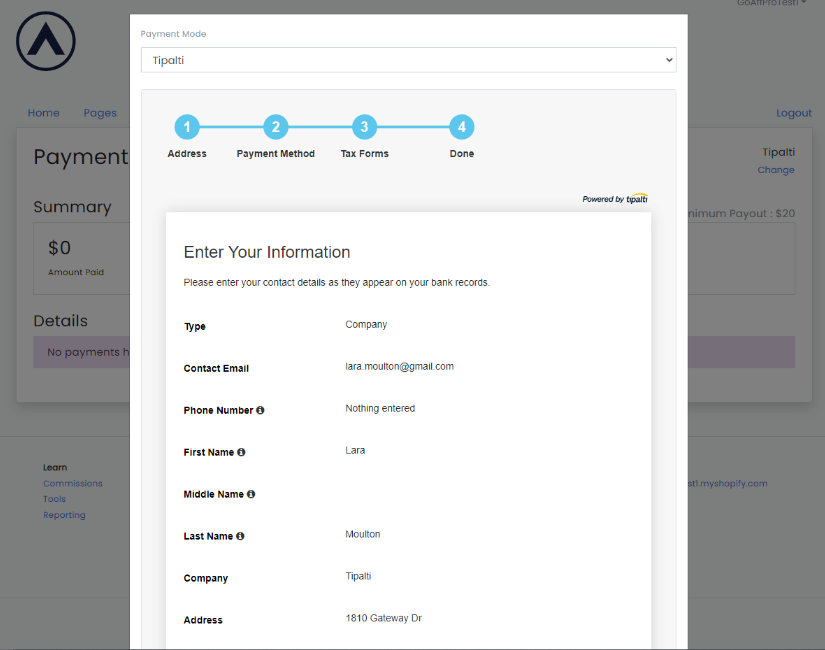The width and height of the screenshot is (825, 650).
Task: Select step 2 Payment Method circle
Action: (x=276, y=127)
